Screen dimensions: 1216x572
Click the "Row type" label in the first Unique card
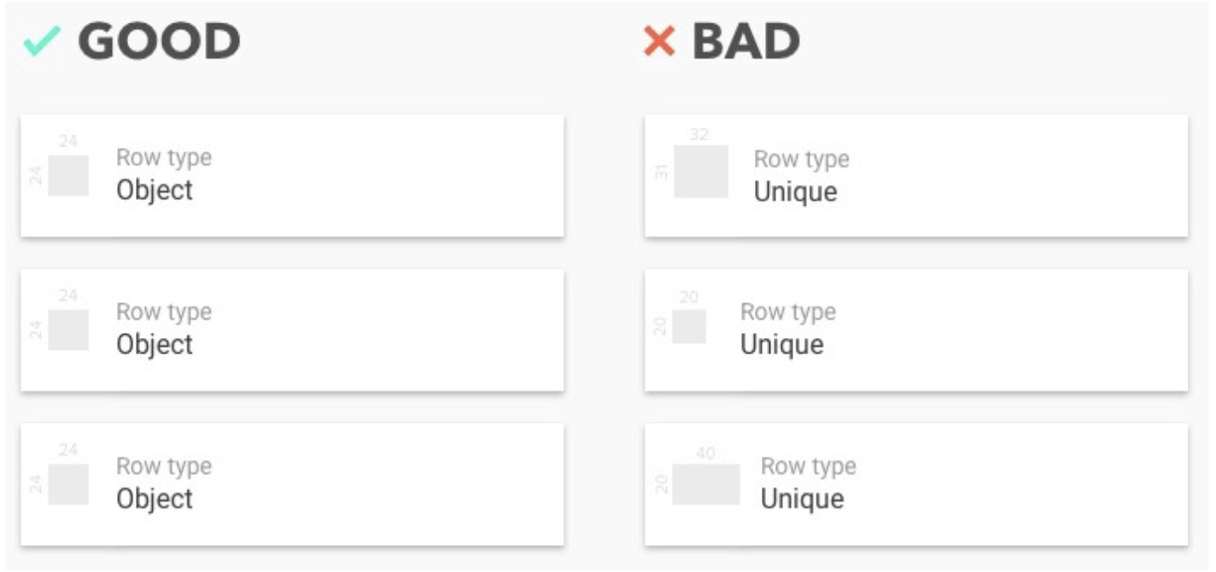coord(801,159)
